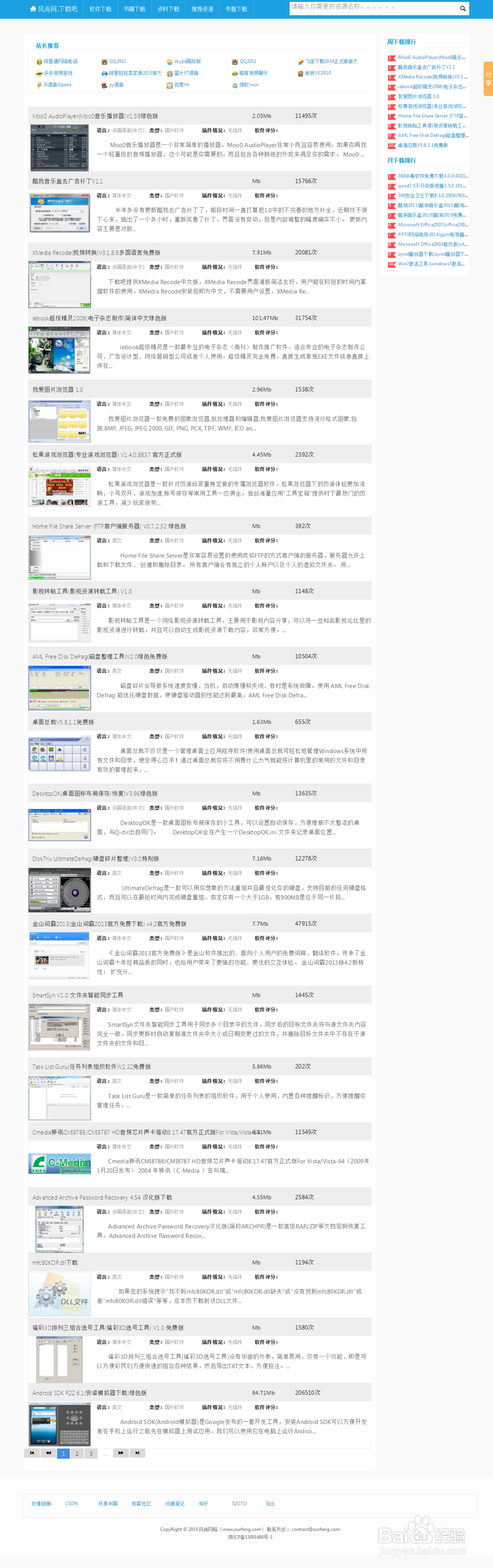Open the 开源中国 friend link
Screen dimensions: 493x1568
tap(108, 1503)
